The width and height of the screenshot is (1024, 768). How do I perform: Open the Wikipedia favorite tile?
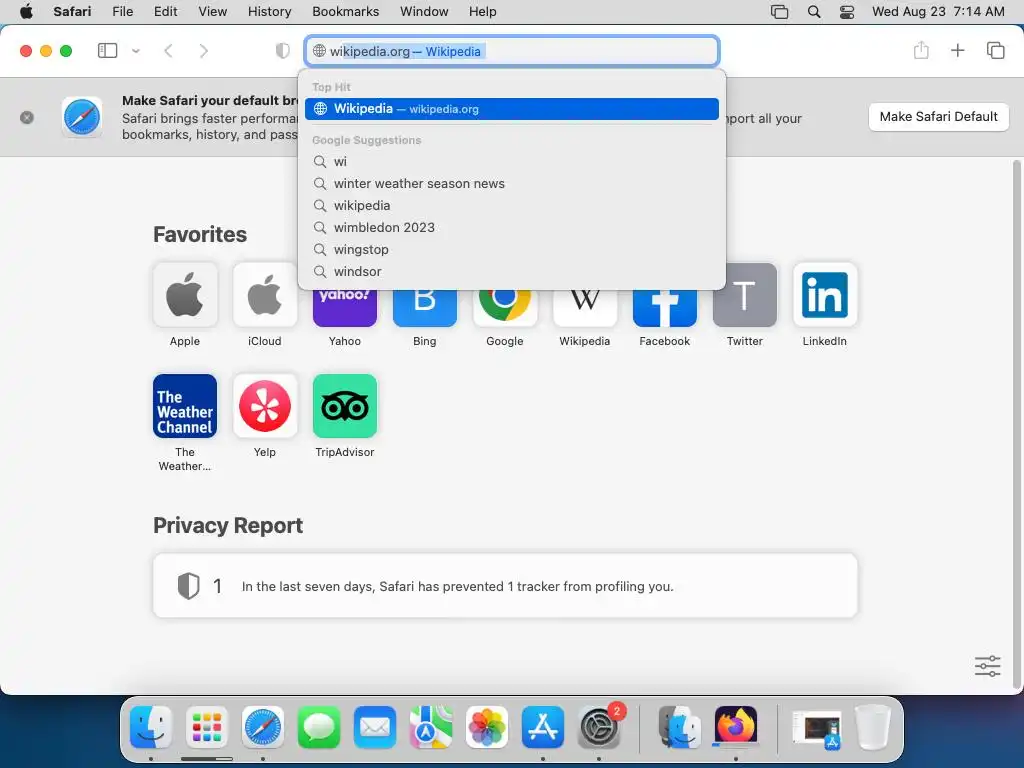click(584, 308)
